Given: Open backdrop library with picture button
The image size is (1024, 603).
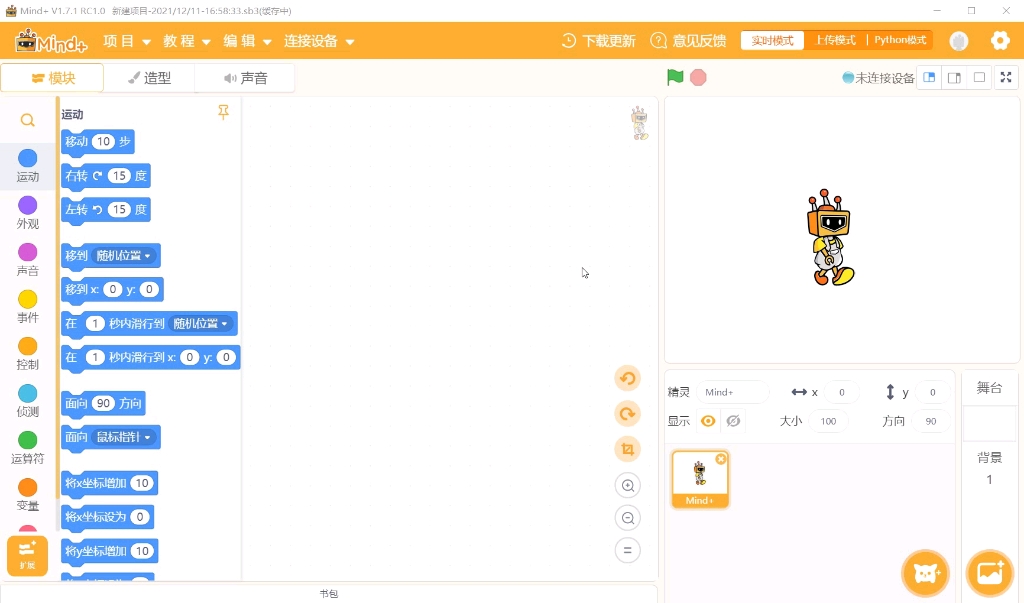Looking at the screenshot, I should (990, 574).
